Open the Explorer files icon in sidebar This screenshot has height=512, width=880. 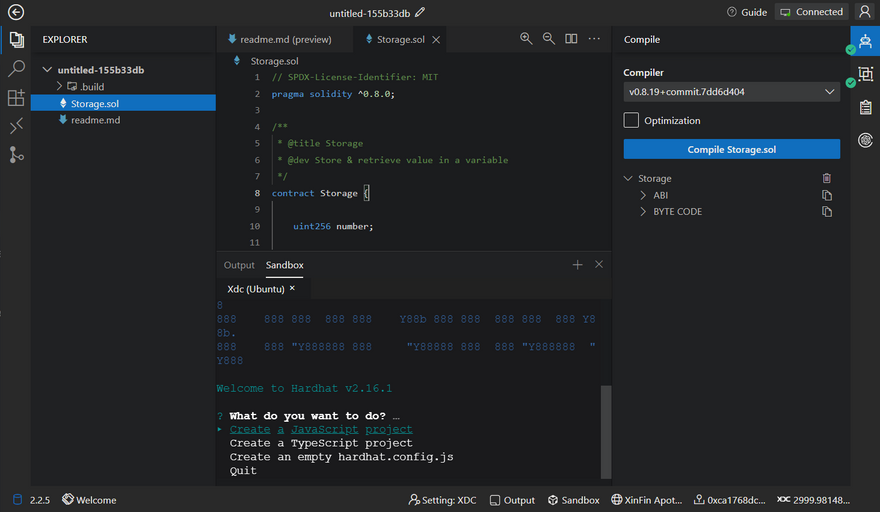tap(16, 39)
